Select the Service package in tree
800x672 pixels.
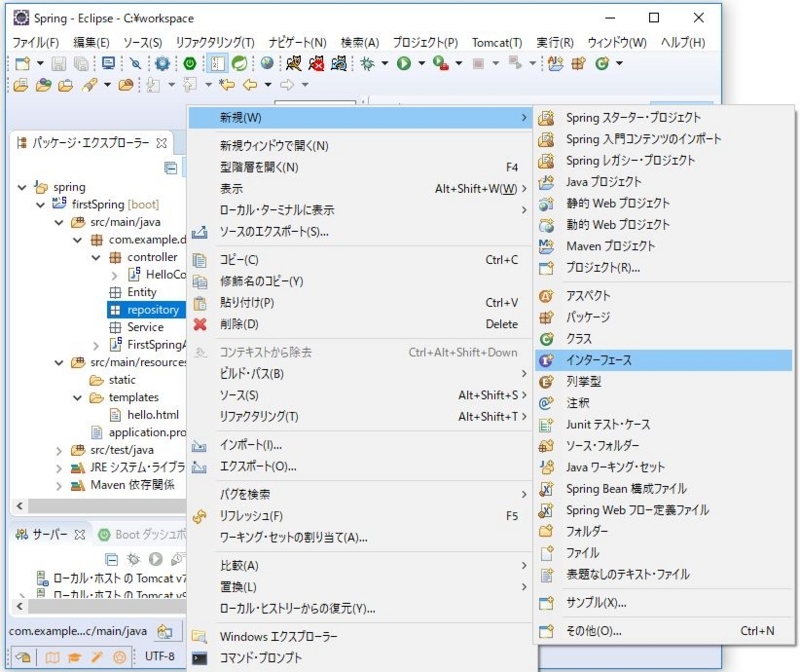click(145, 327)
